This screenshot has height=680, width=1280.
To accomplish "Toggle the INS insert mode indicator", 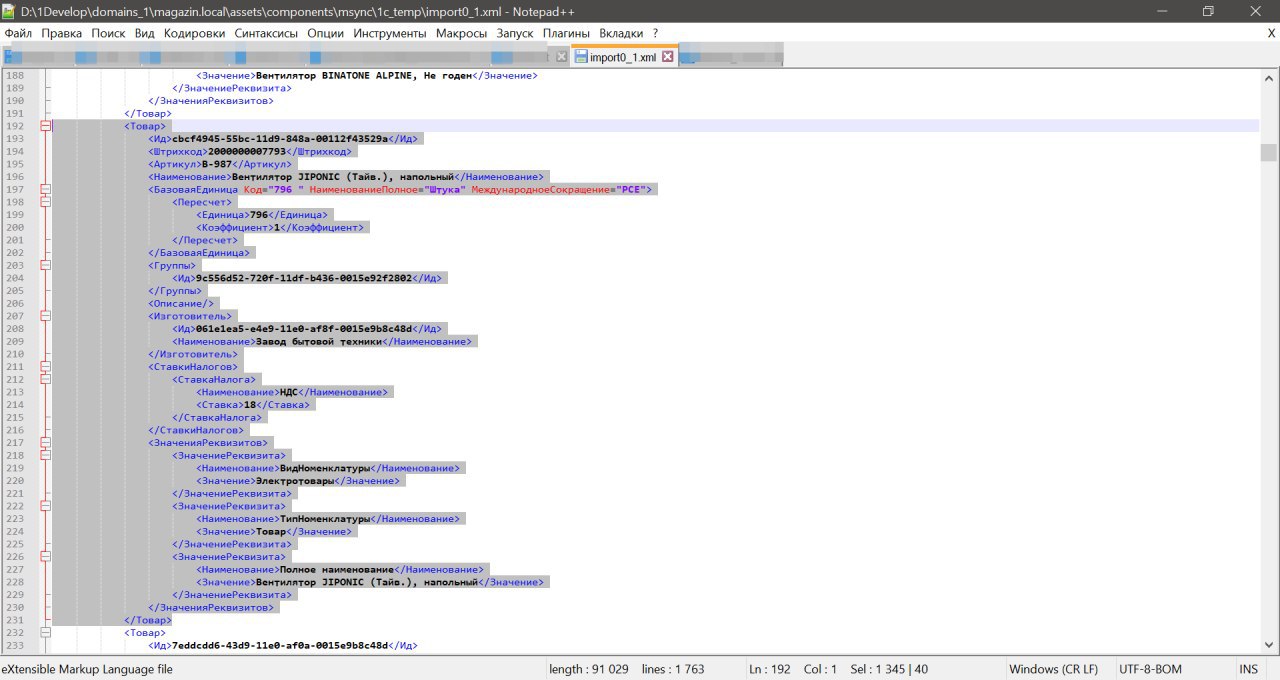I will (x=1248, y=669).
